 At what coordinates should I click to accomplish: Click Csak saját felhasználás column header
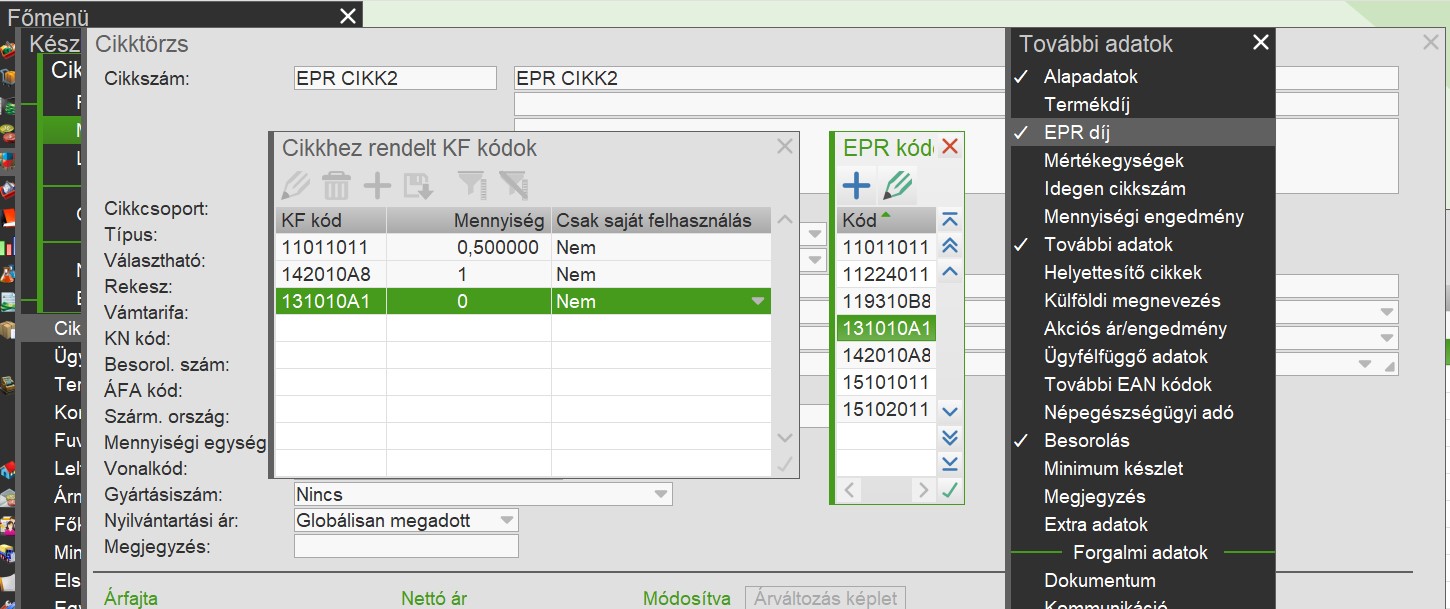click(661, 220)
